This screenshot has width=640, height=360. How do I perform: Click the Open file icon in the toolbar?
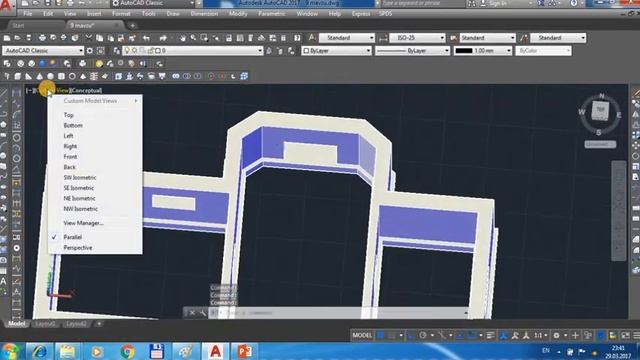[18, 38]
